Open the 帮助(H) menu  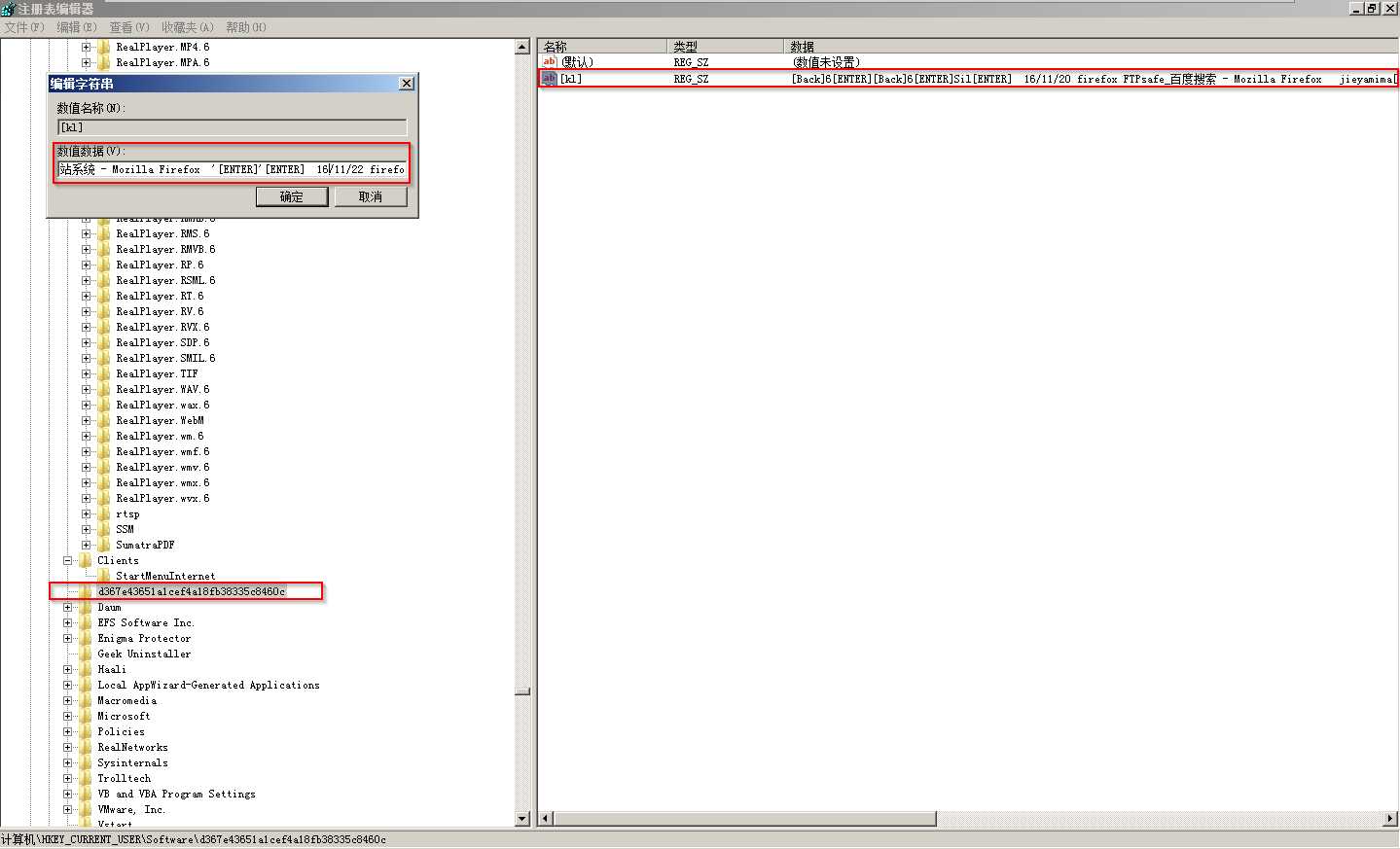(246, 27)
